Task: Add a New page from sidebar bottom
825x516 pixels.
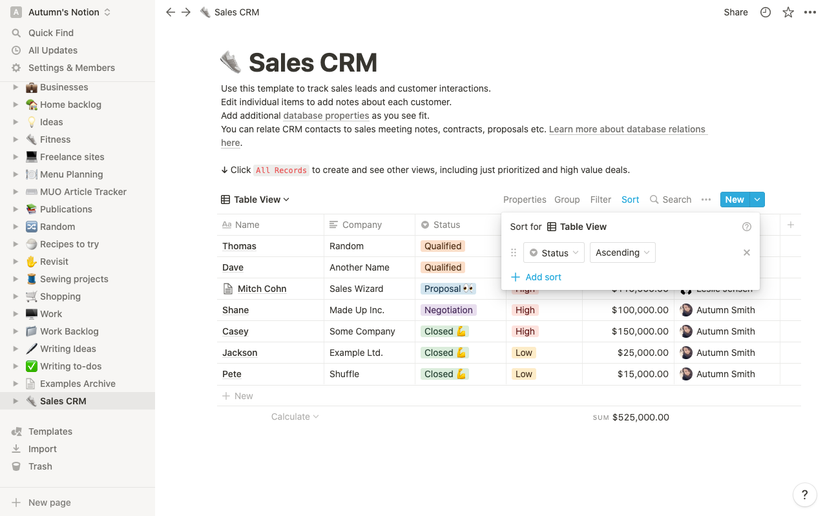Action: [41, 502]
